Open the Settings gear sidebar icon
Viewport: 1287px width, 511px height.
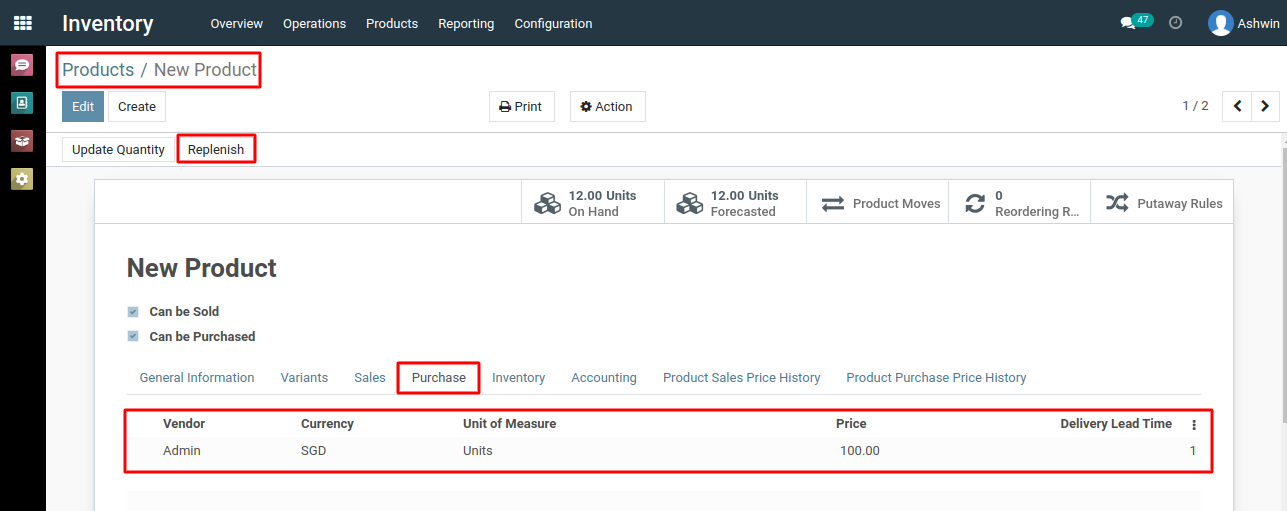click(x=22, y=179)
